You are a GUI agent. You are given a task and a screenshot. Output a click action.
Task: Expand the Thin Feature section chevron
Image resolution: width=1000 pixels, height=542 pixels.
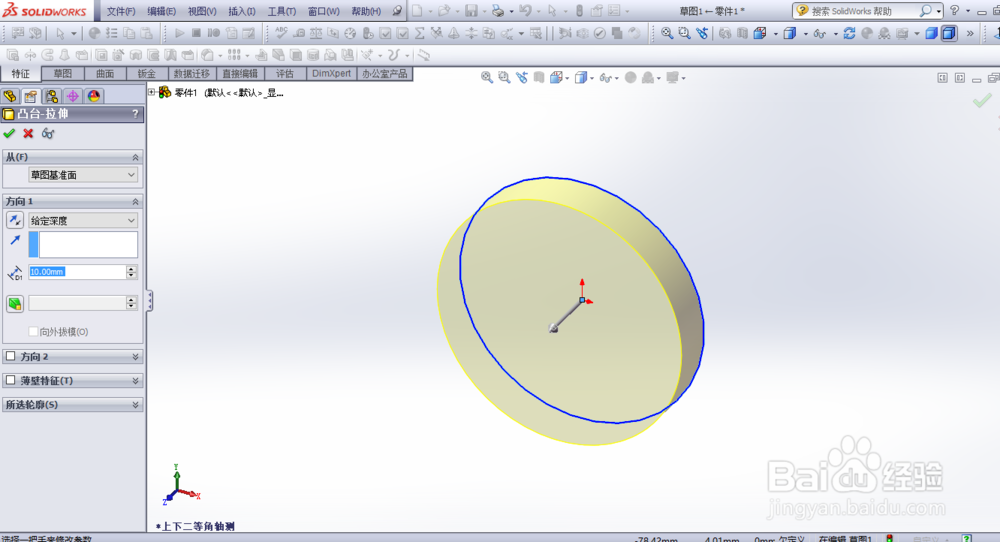(135, 381)
